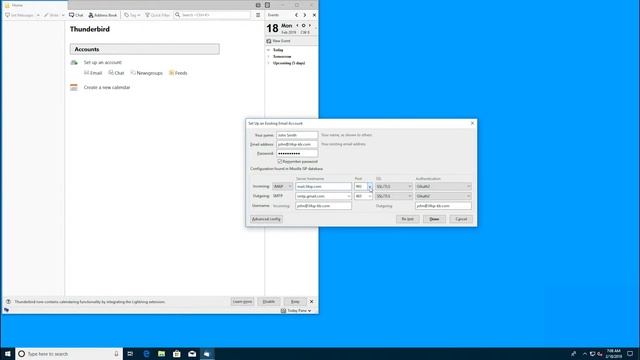Screen dimensions: 640x360
Task: Expand the Tomorrow events section
Action: point(269,56)
